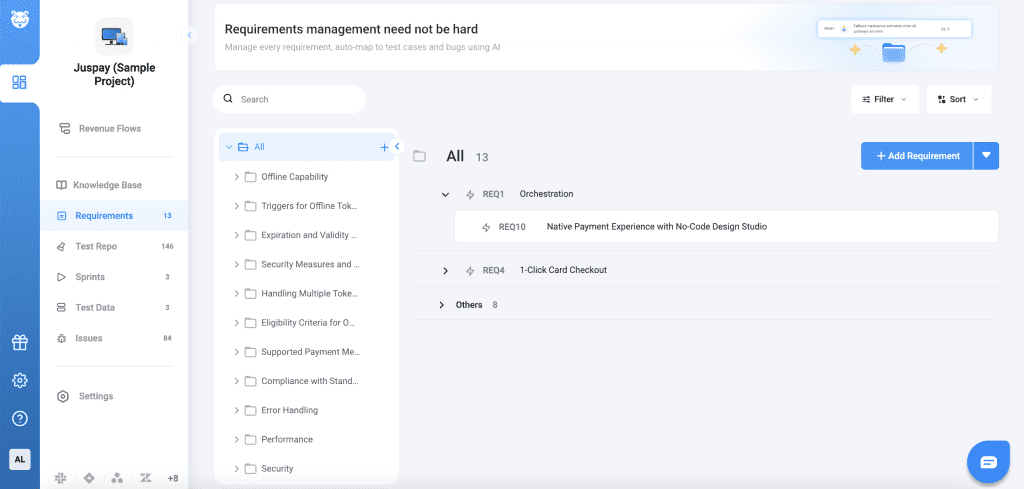
Task: Click the plus icon beside All folder
Action: 384,147
